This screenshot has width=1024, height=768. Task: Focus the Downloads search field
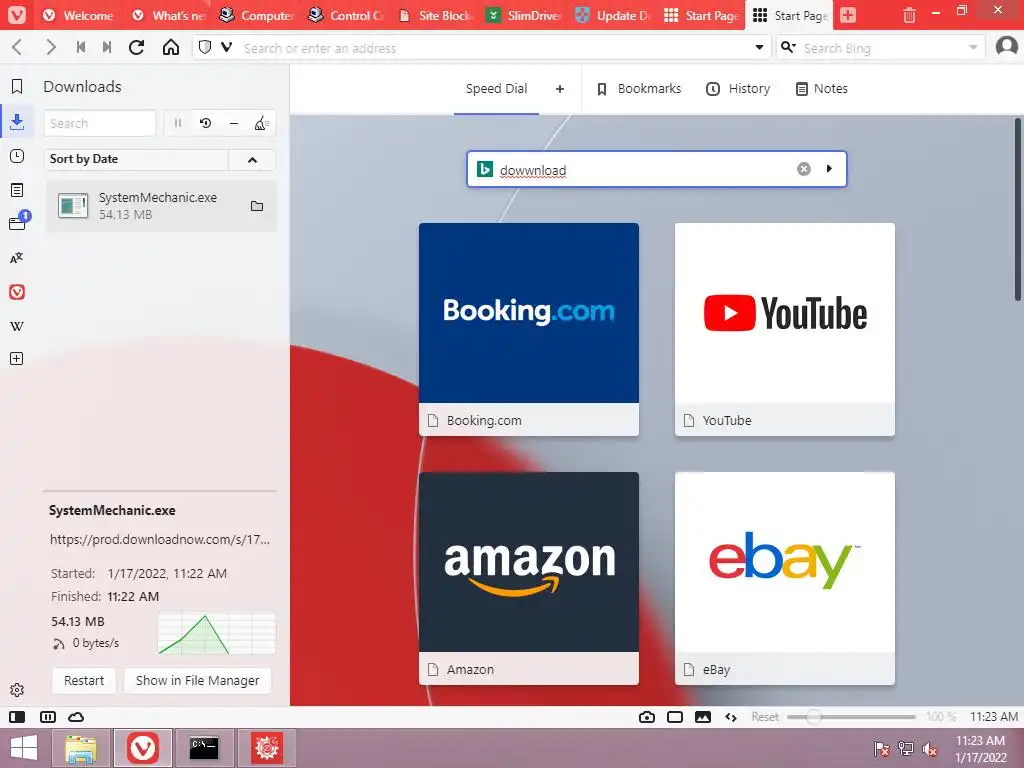(100, 123)
